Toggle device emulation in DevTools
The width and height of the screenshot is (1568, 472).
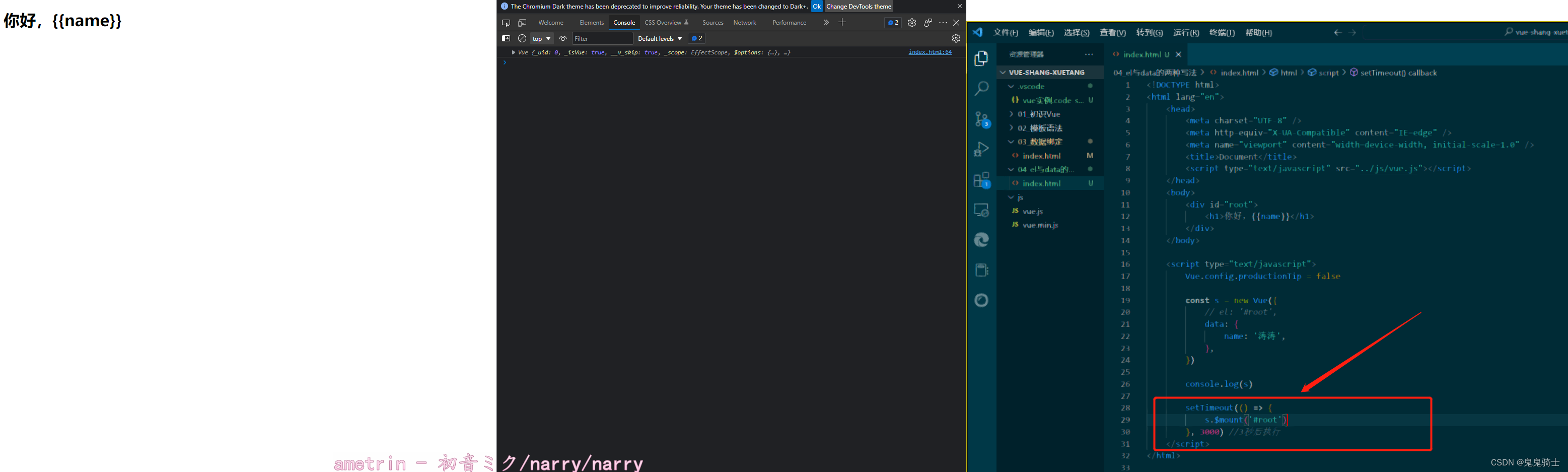(x=522, y=23)
